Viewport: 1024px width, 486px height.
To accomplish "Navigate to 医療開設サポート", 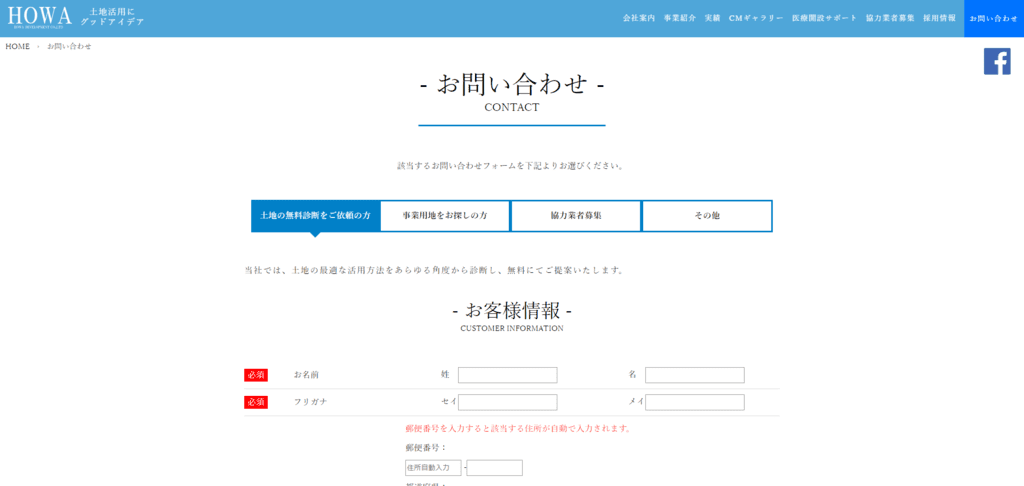I will [824, 18].
